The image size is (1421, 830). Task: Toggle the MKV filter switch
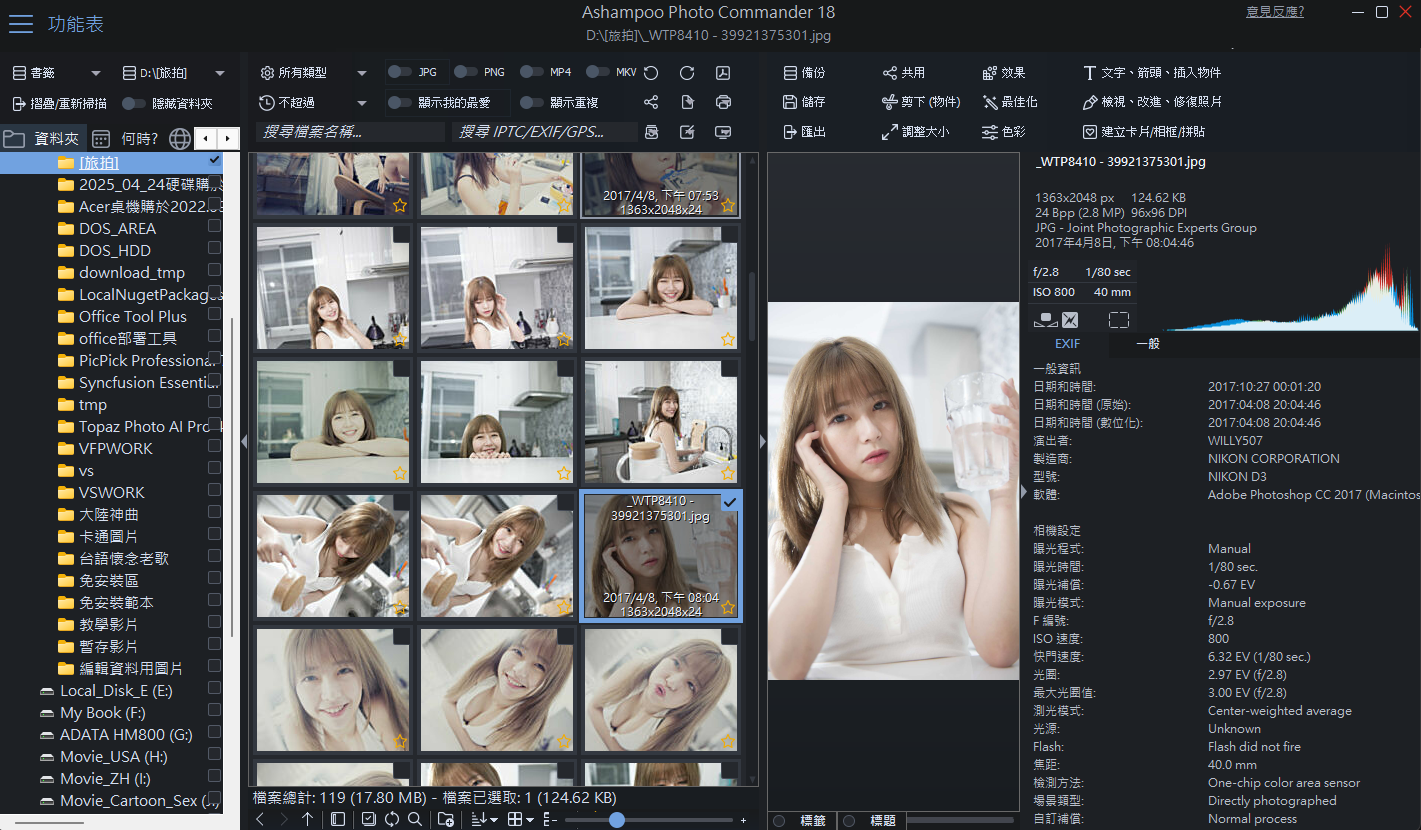click(598, 72)
